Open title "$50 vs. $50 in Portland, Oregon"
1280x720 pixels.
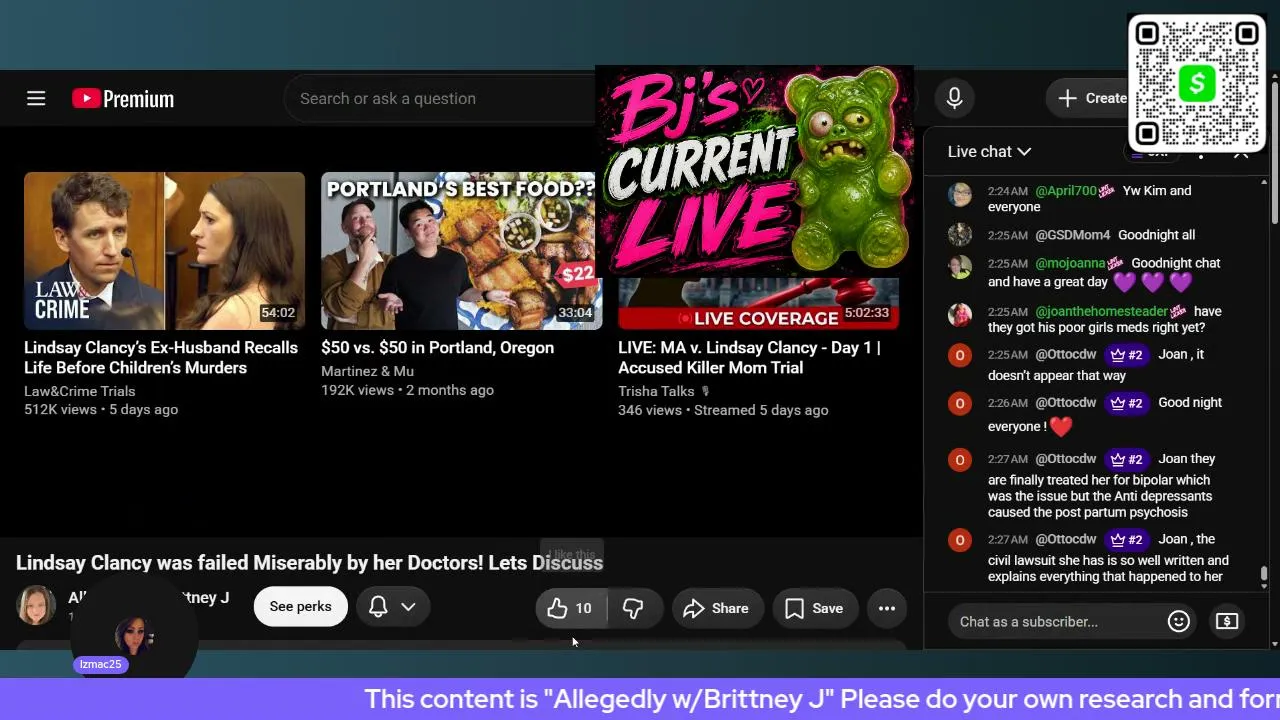(437, 347)
